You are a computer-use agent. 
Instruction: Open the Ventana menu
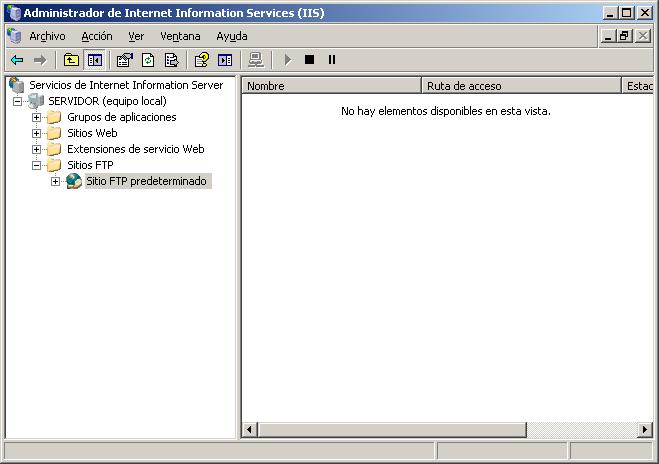180,36
